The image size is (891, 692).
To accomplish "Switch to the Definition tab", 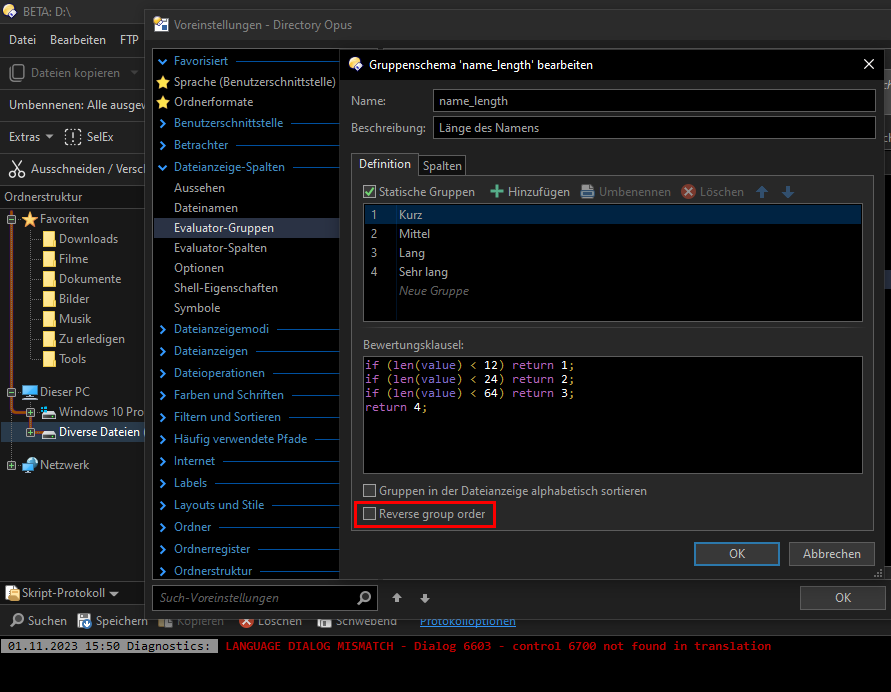I will click(385, 164).
